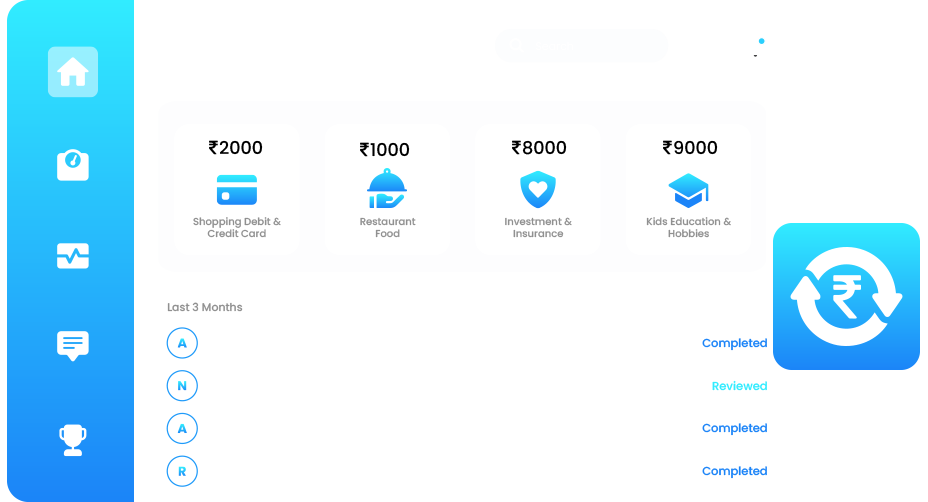Click the rupee refresh cycle icon
Screen dimensions: 928x502
[846, 297]
